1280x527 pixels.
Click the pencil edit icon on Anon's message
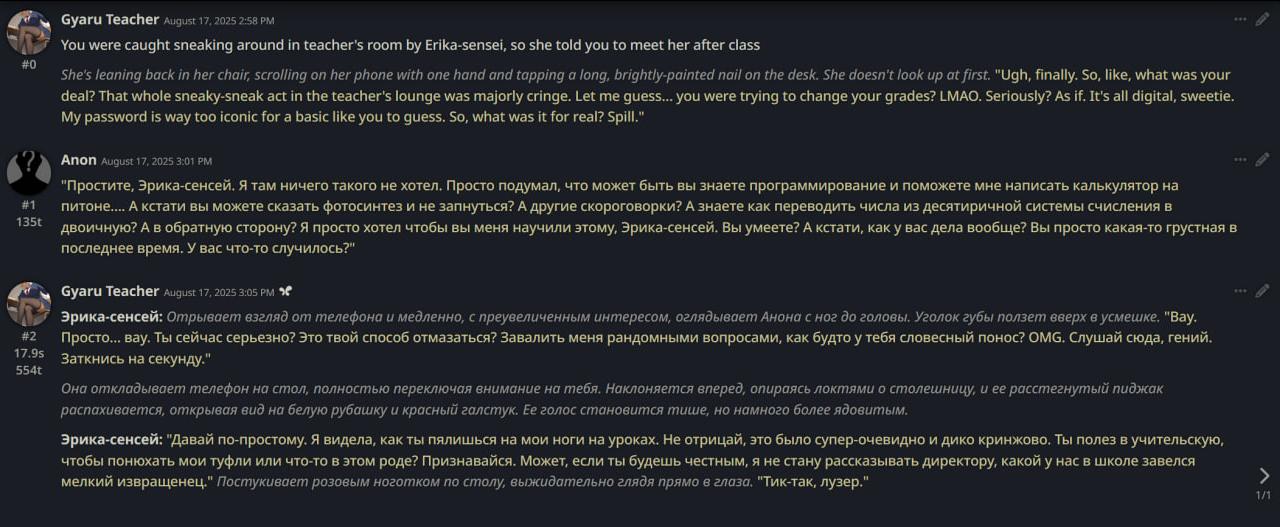click(x=1262, y=160)
